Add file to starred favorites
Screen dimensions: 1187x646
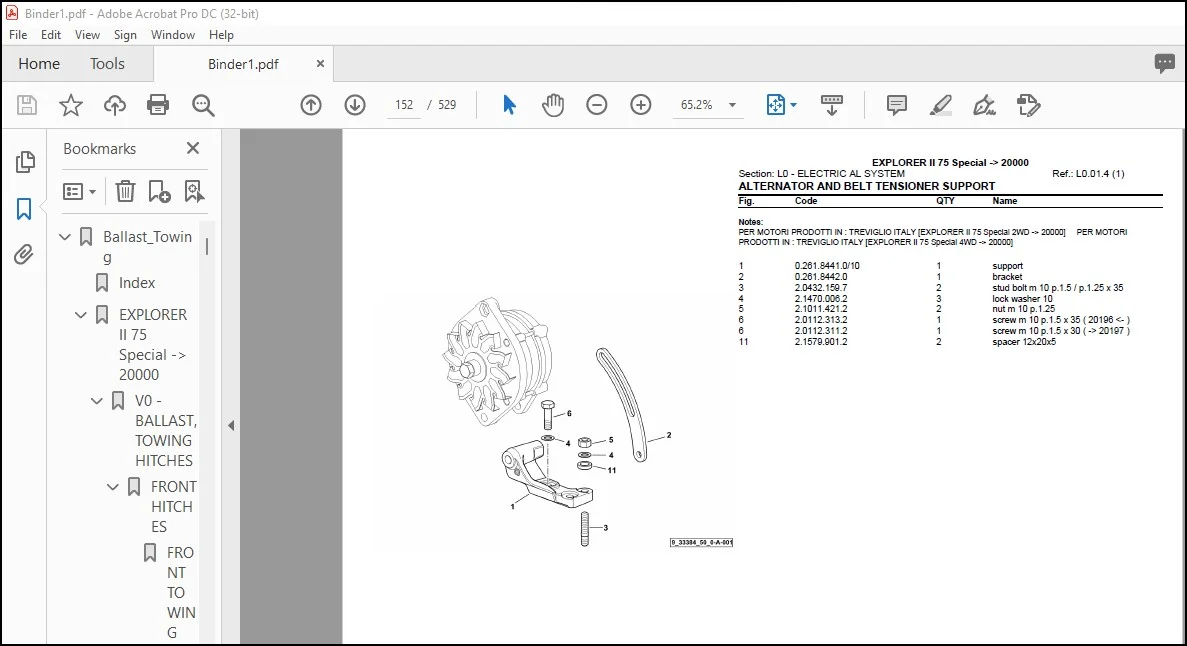70,105
